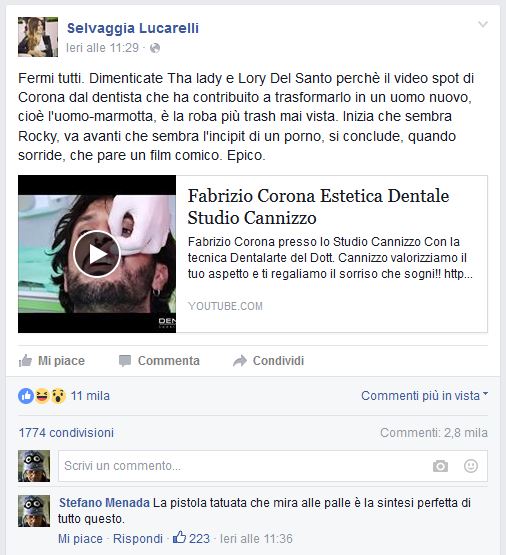This screenshot has height=555, width=506.
Task: Click Rispondi under Stefano's comment
Action: 138,539
